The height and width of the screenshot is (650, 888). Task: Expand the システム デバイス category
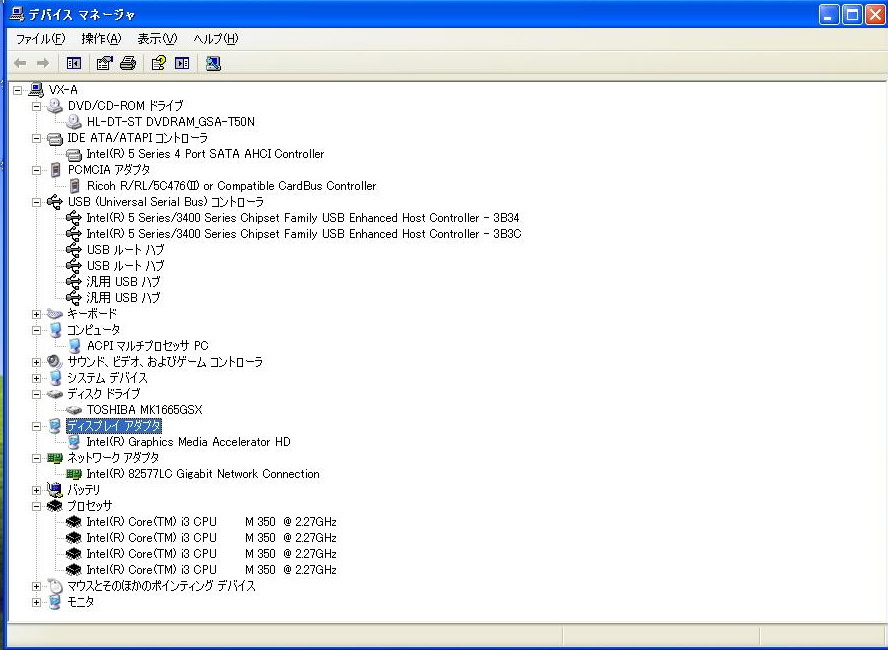coord(37,378)
